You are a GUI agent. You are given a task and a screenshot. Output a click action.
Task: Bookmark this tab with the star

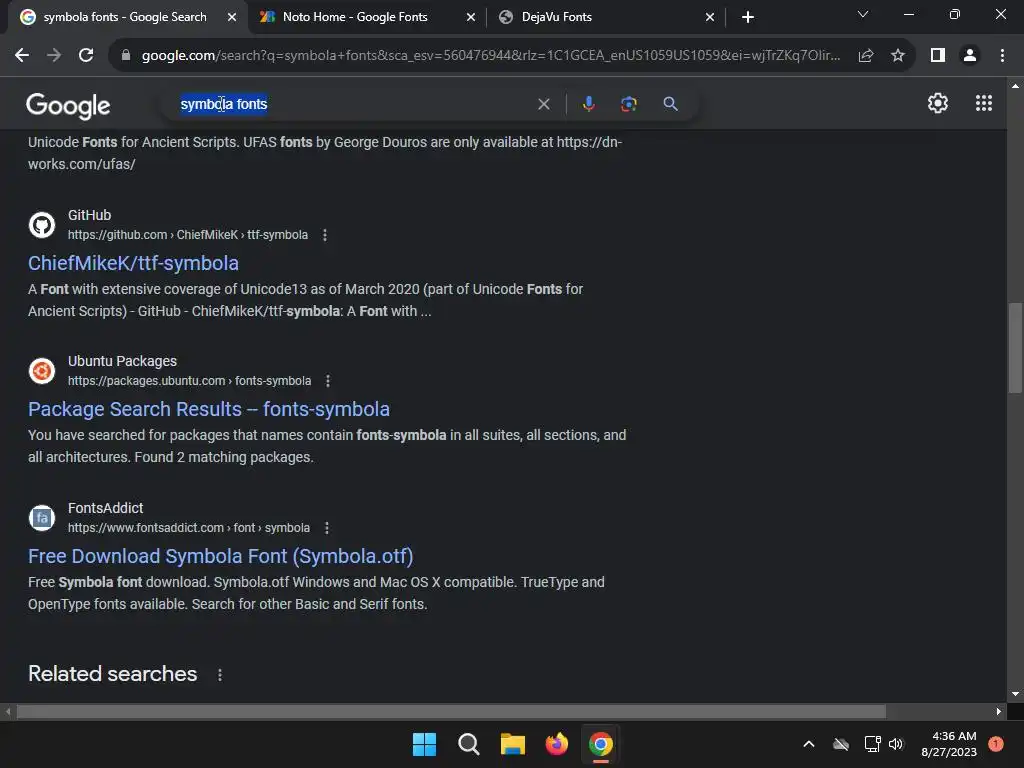point(898,56)
